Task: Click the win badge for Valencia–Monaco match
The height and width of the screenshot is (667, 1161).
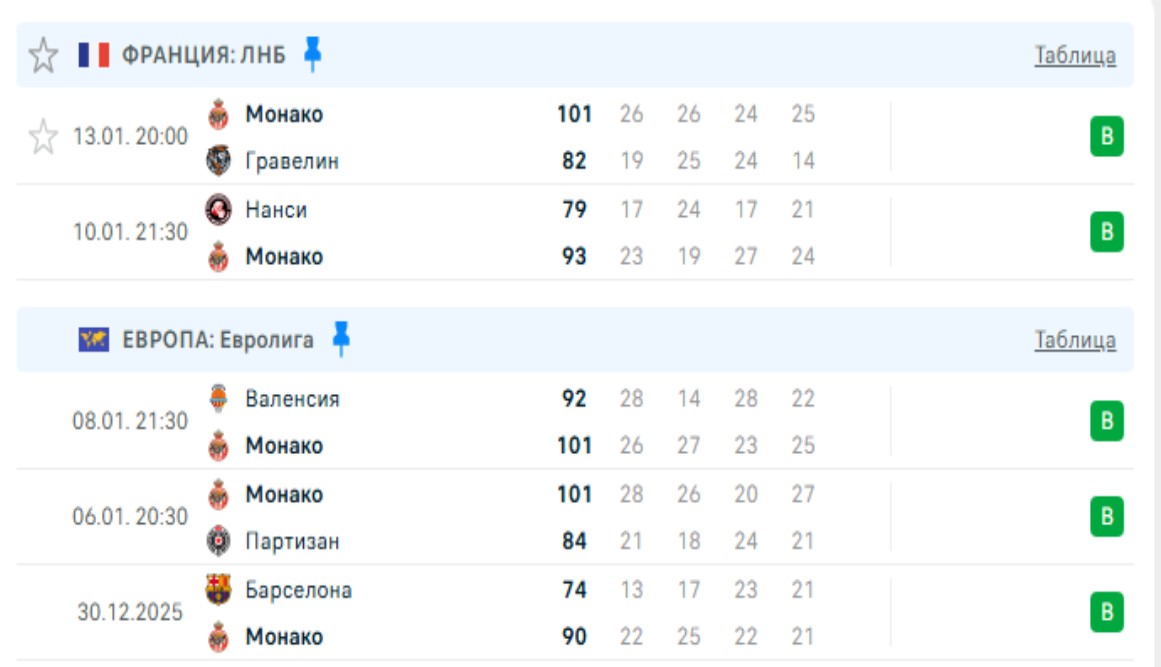Action: point(1107,422)
